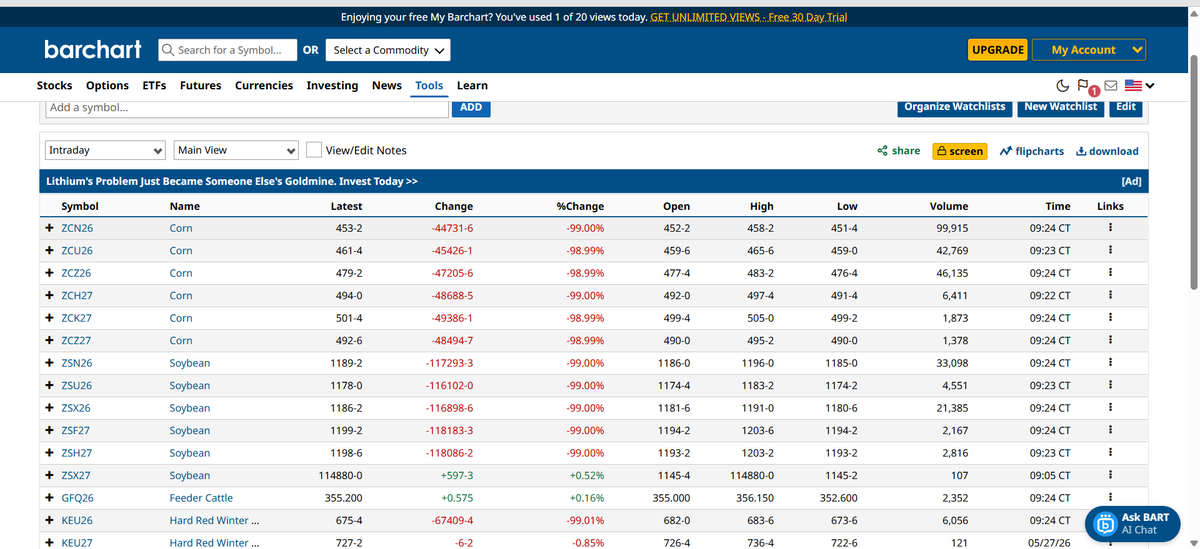Open the Futures menu

[201, 85]
